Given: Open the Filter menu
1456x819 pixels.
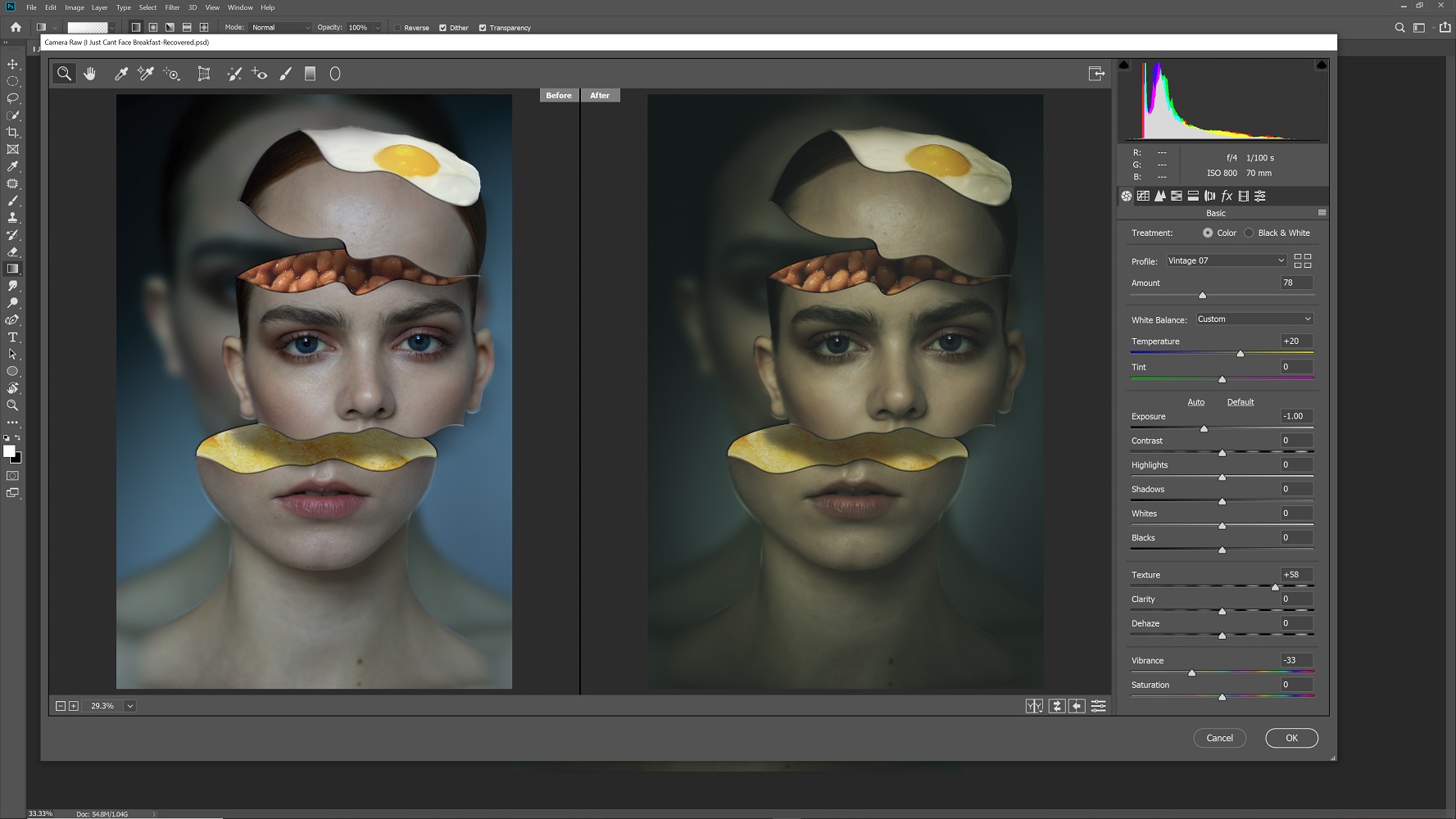Looking at the screenshot, I should pos(172,7).
